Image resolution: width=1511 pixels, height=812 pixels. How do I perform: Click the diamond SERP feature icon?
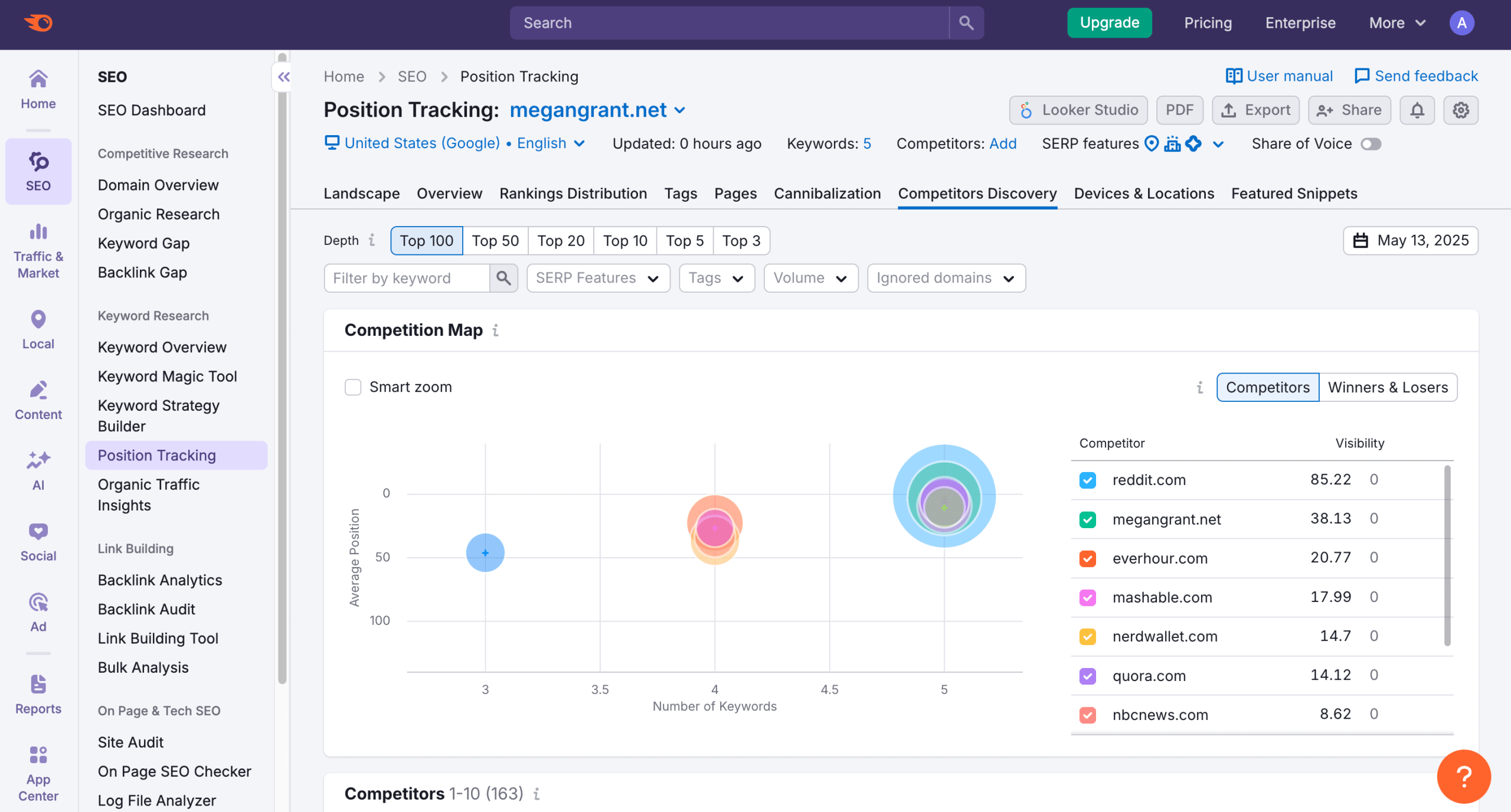1193,143
